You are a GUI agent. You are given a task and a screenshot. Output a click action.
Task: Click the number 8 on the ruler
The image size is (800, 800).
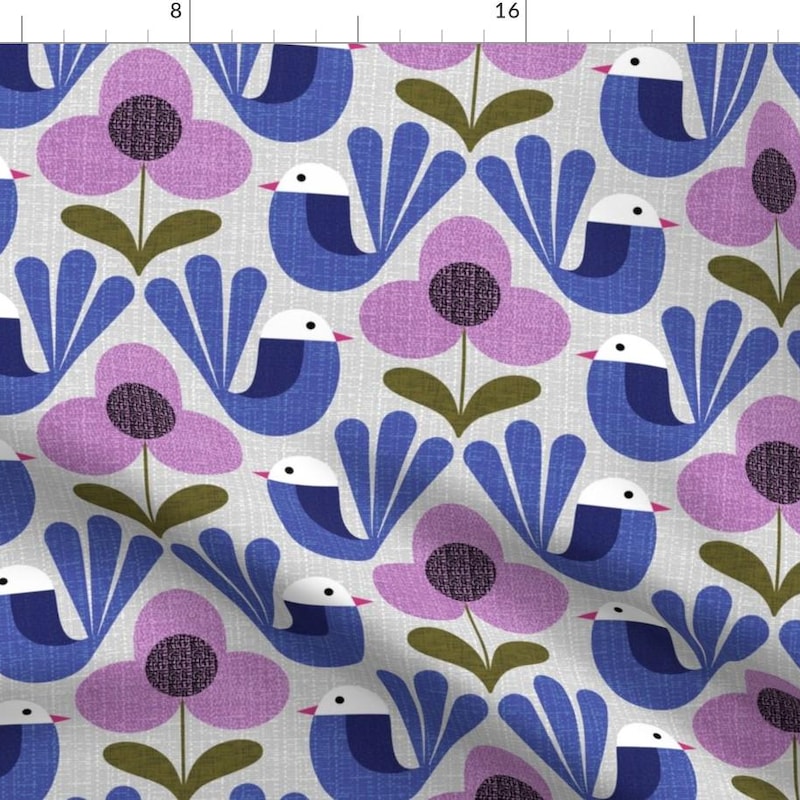pyautogui.click(x=176, y=15)
